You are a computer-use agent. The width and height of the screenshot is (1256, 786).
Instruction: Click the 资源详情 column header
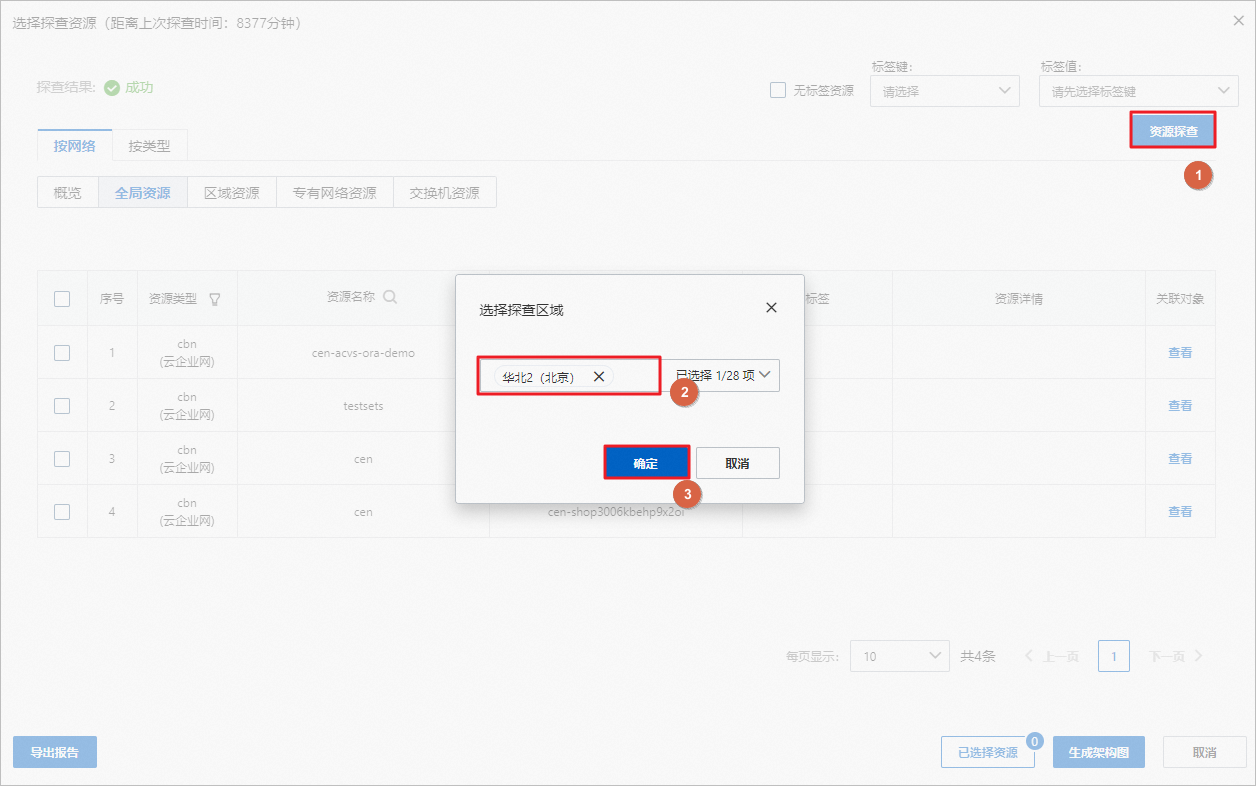[1018, 298]
